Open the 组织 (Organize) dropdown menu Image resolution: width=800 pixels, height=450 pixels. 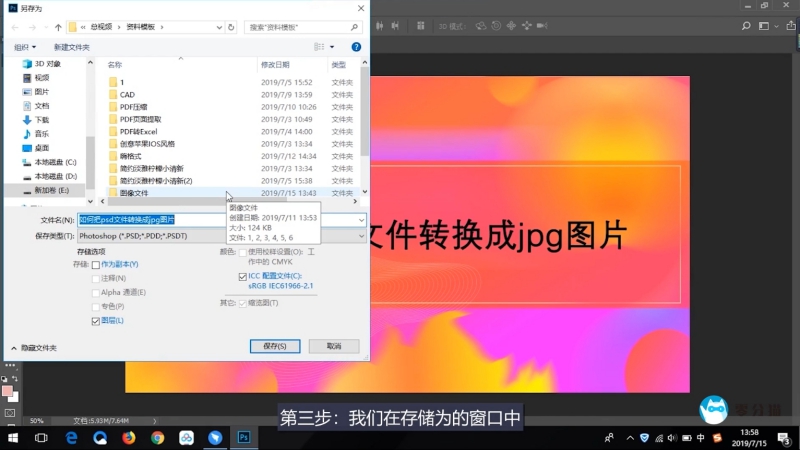25,46
